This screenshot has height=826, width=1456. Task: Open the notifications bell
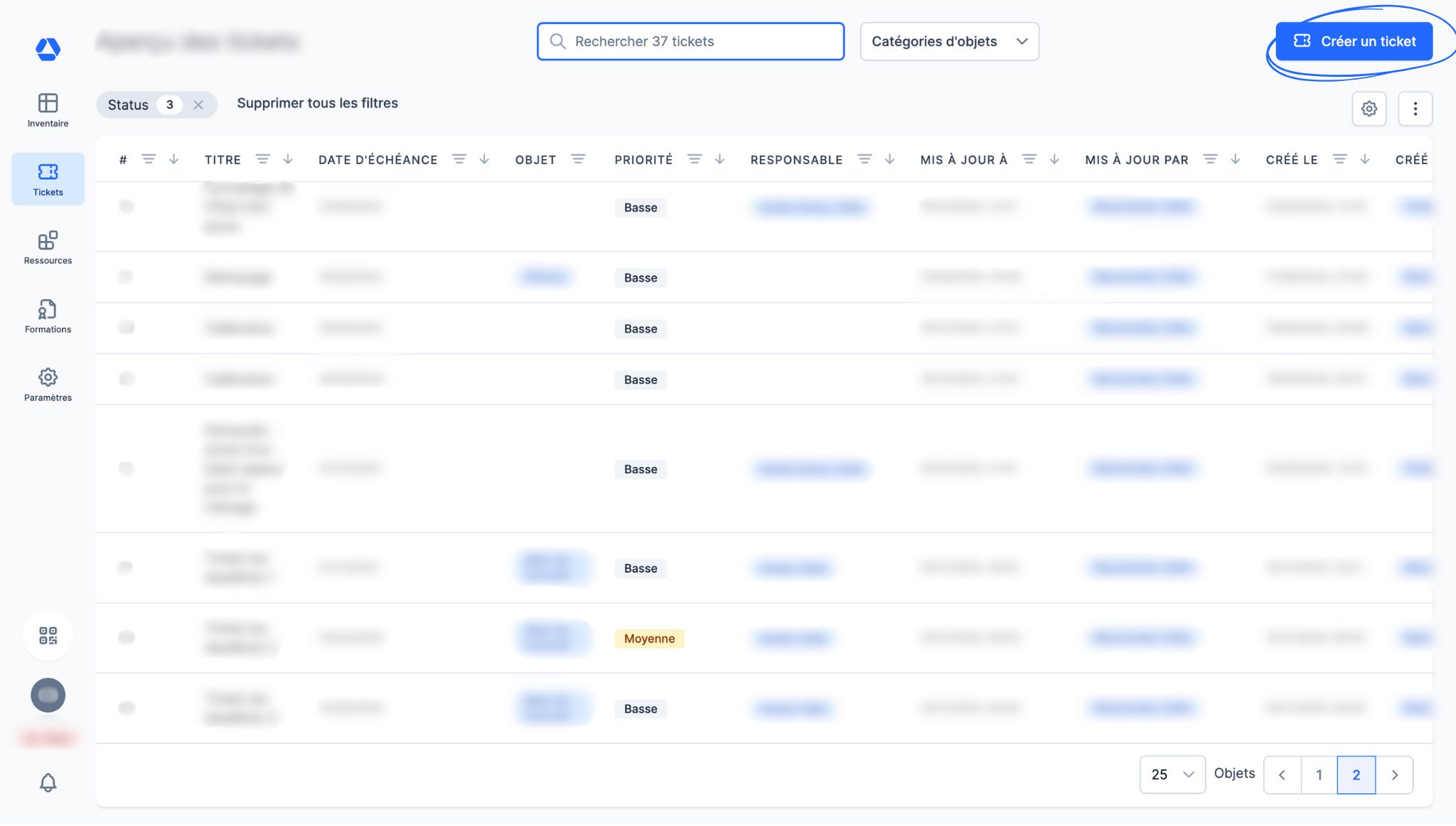(x=48, y=783)
